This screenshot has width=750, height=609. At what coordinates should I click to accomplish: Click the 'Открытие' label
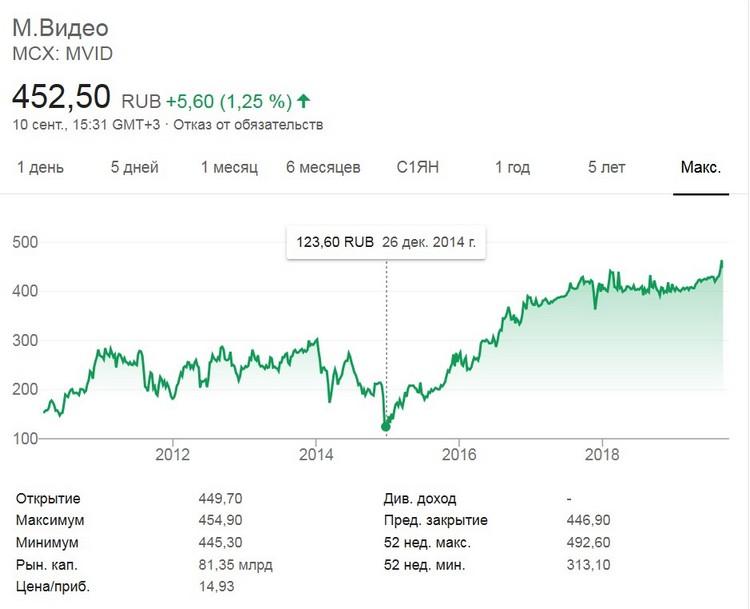[x=48, y=499]
